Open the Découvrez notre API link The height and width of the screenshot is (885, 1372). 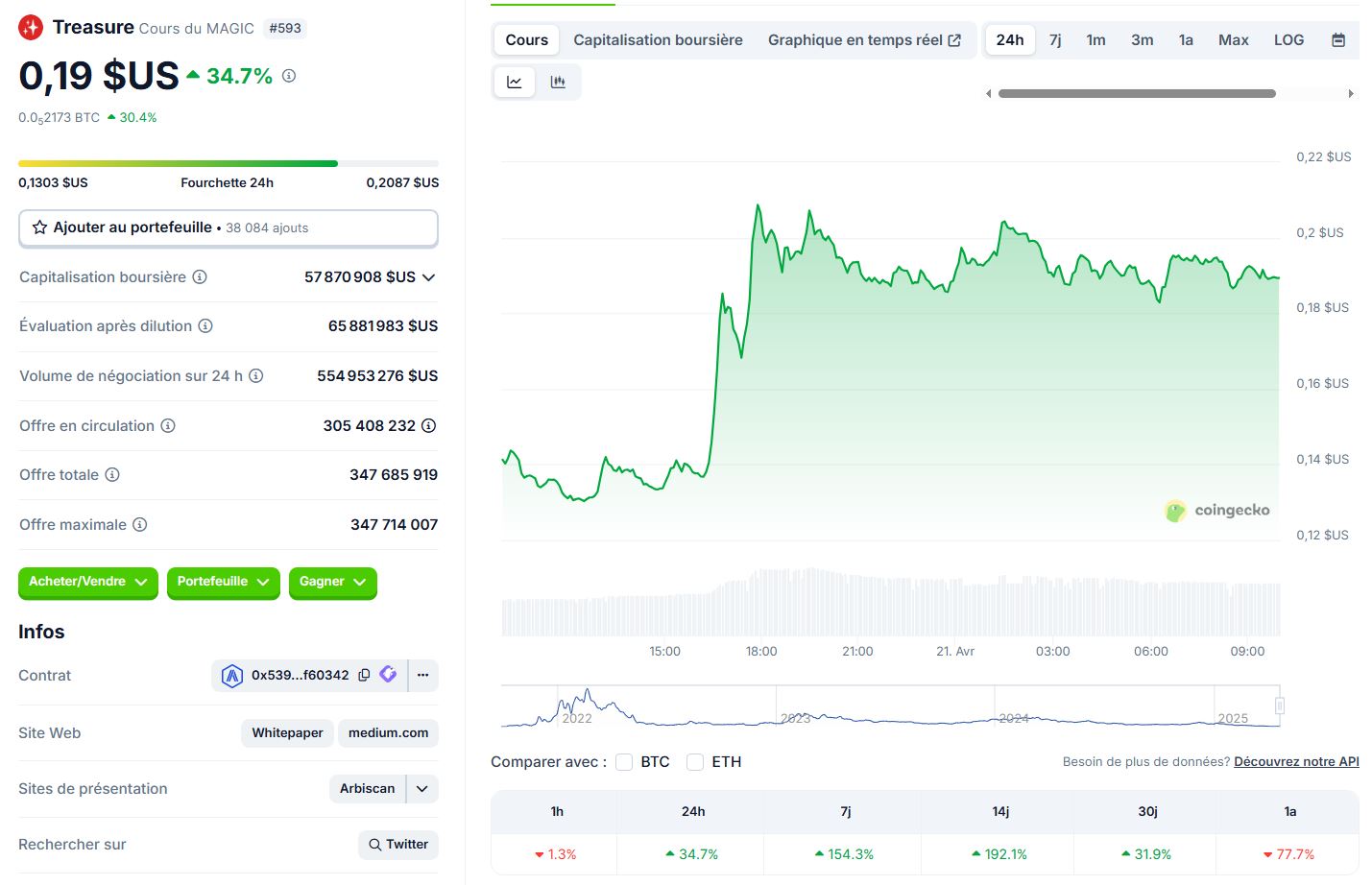(1295, 762)
